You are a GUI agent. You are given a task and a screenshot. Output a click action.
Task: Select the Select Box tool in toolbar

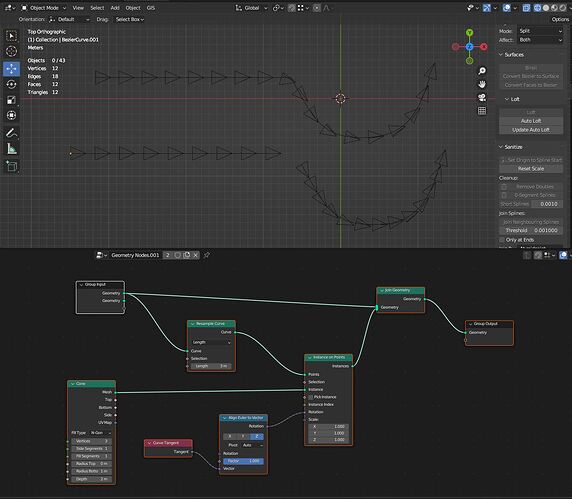tap(11, 36)
